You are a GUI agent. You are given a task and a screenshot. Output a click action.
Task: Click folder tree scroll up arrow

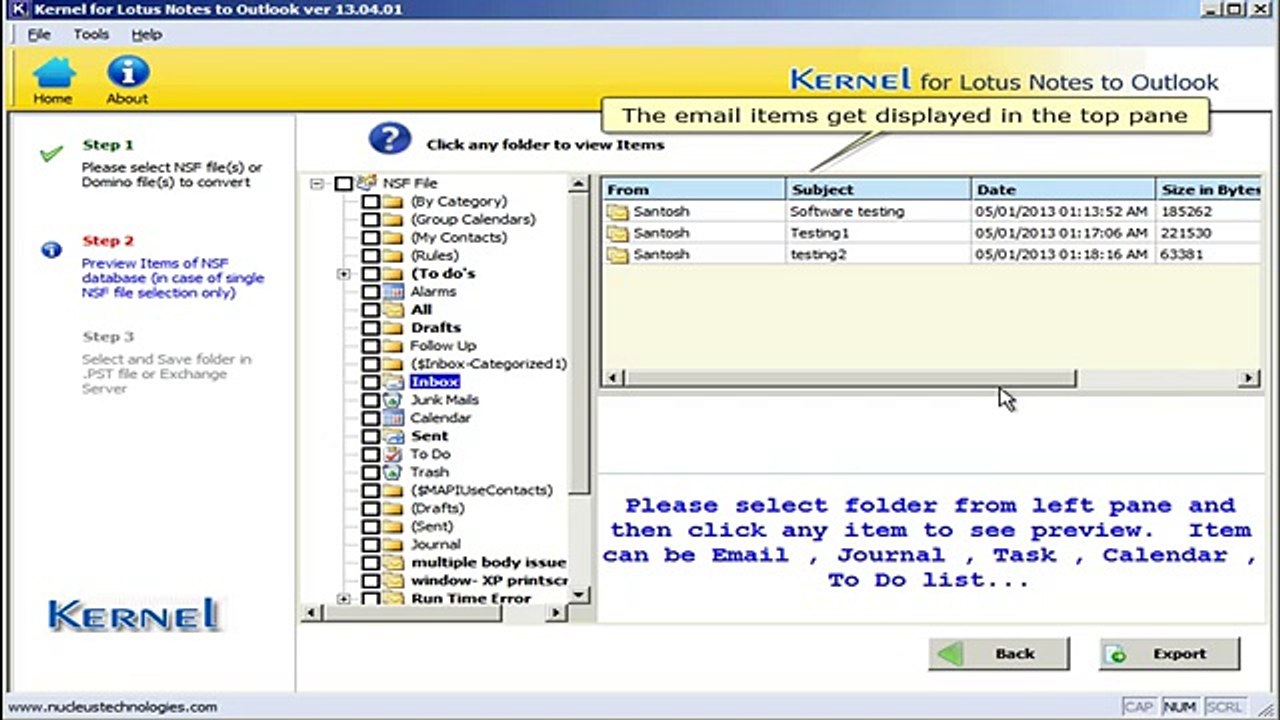[x=579, y=184]
